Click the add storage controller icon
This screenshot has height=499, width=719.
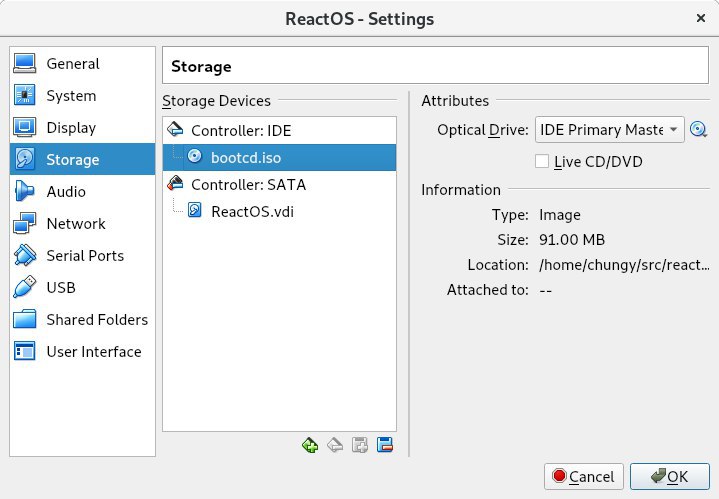[x=310, y=446]
